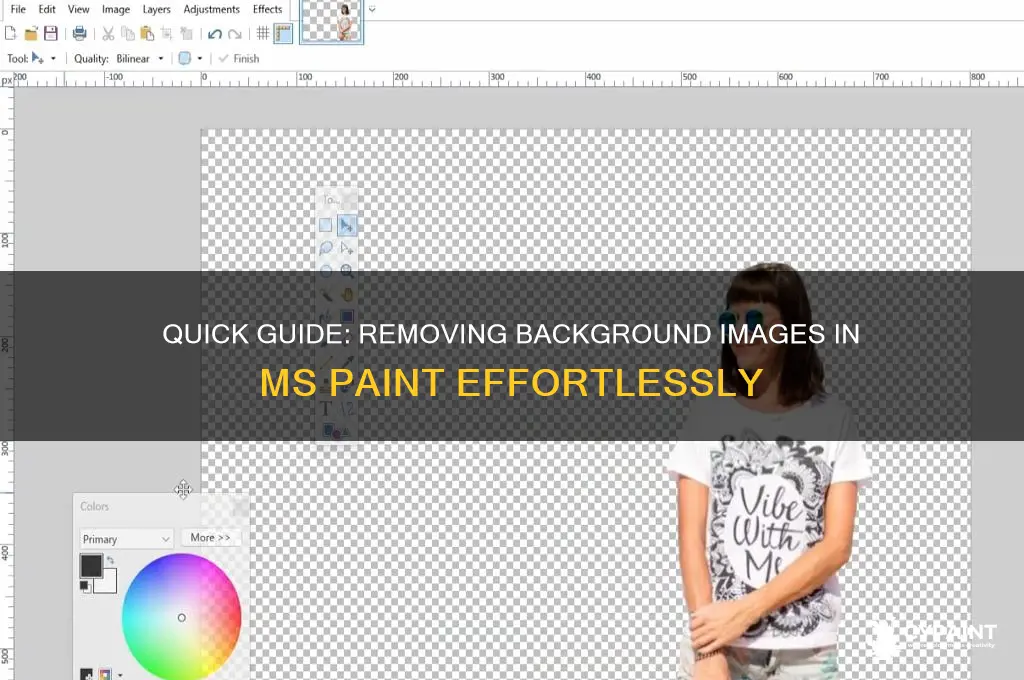
Task: Open a file with the folder icon
Action: (x=31, y=33)
